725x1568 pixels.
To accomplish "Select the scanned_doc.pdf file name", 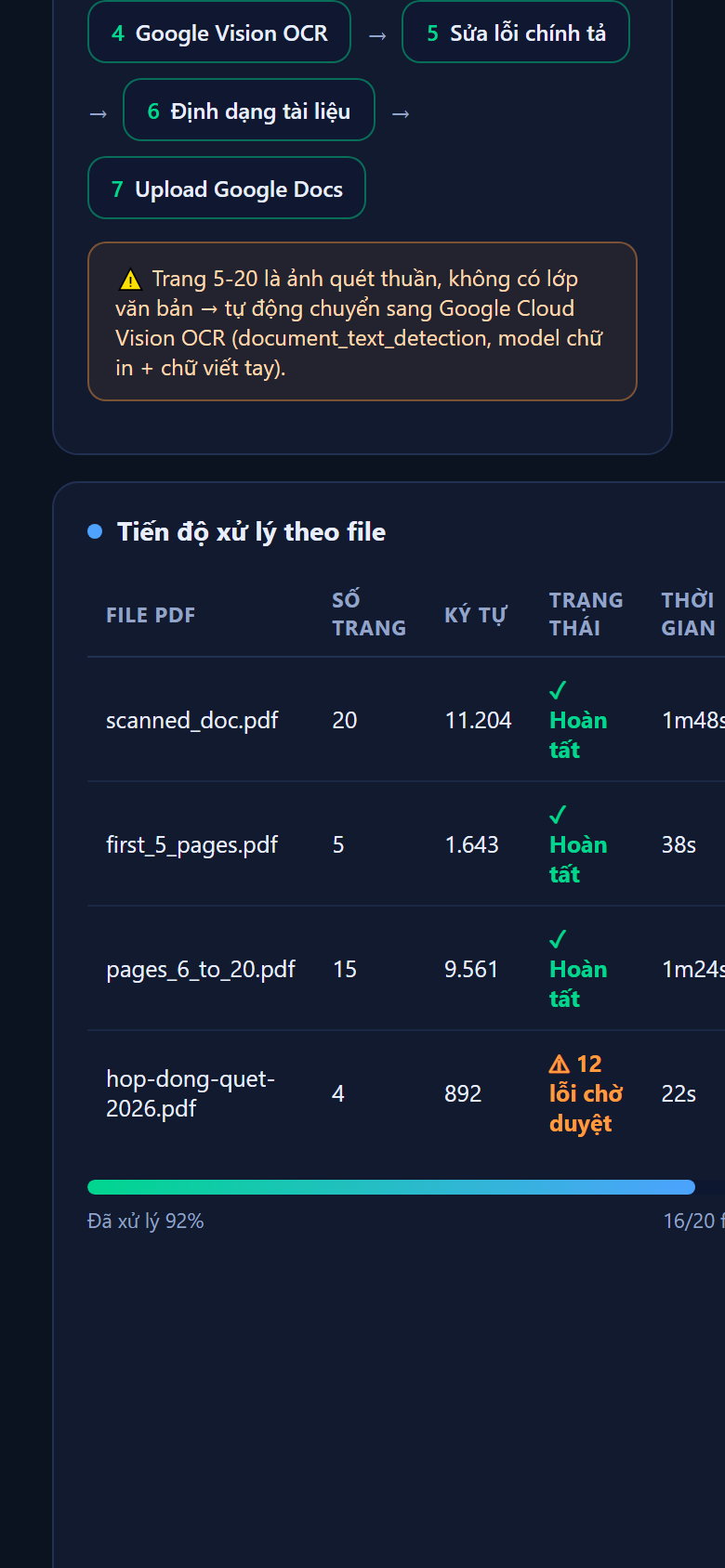I will click(x=191, y=720).
